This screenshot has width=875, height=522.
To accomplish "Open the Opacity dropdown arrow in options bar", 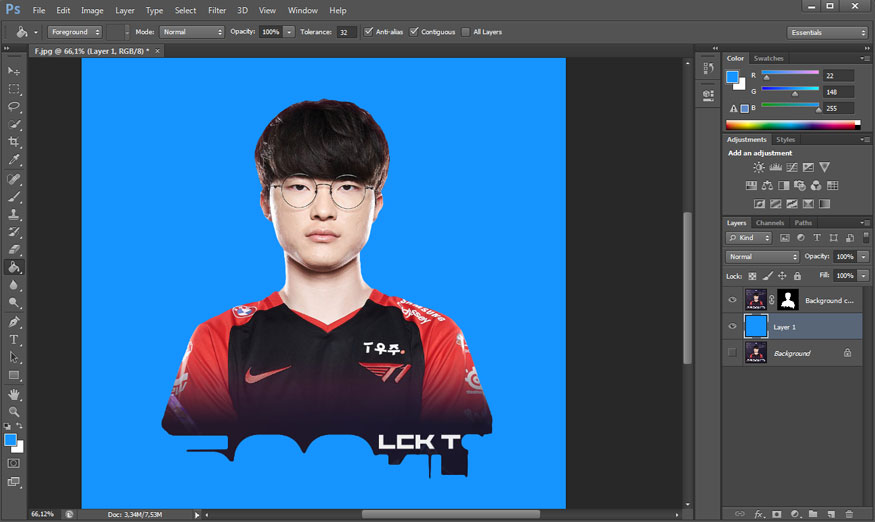I will pos(289,32).
